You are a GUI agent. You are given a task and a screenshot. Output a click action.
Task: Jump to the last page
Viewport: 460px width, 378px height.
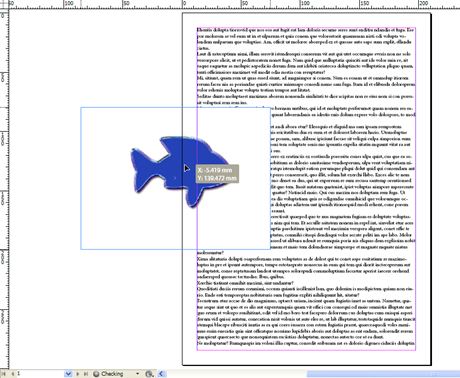85,374
